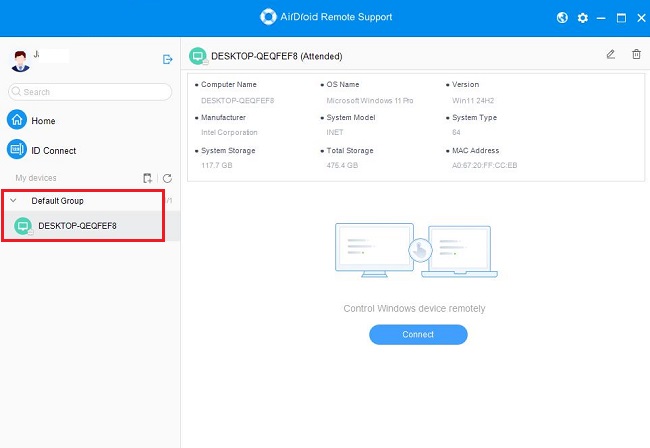Collapse the Default Group chevron
This screenshot has height=448, width=650.
(x=13, y=201)
